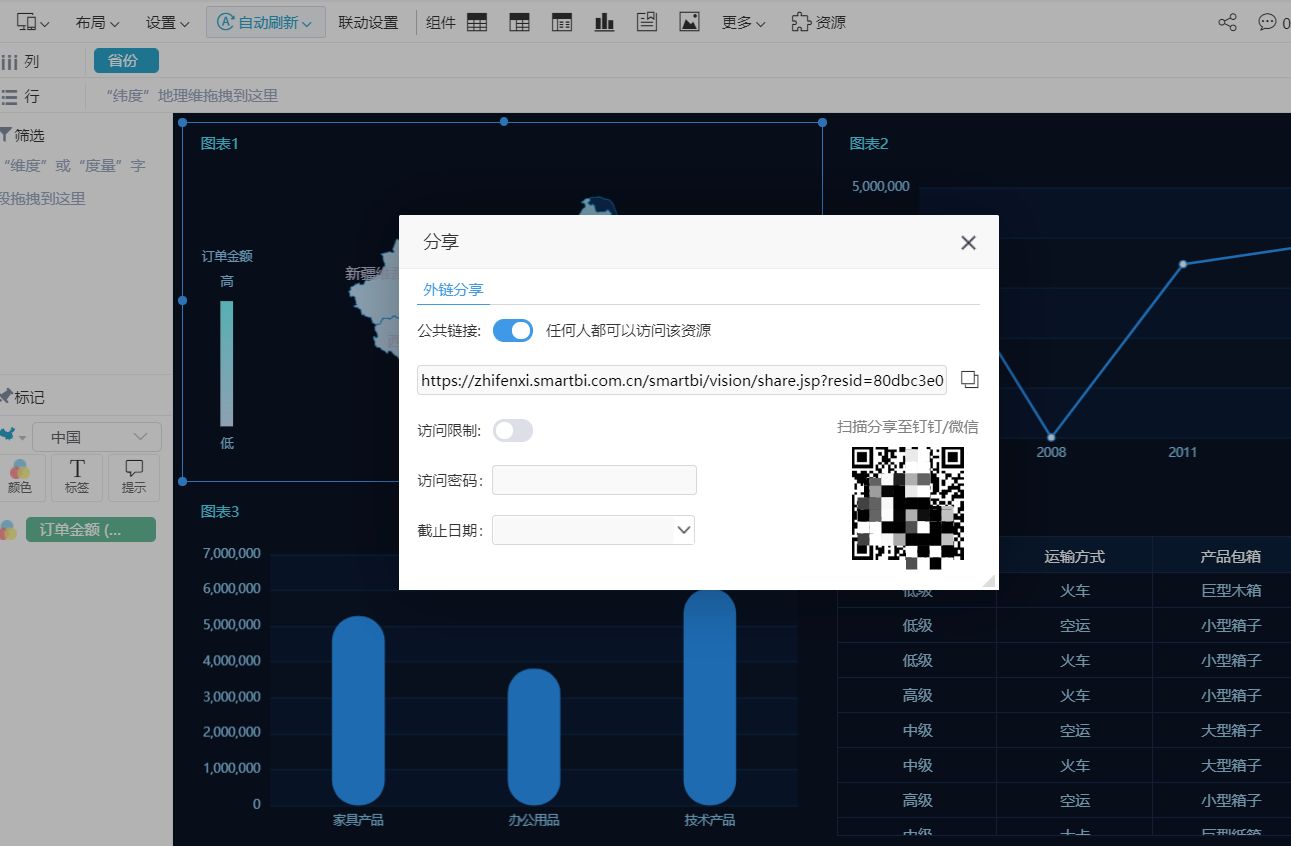The height and width of the screenshot is (846, 1291).
Task: Open the device preview dropdown in toolbar
Action: (33, 22)
